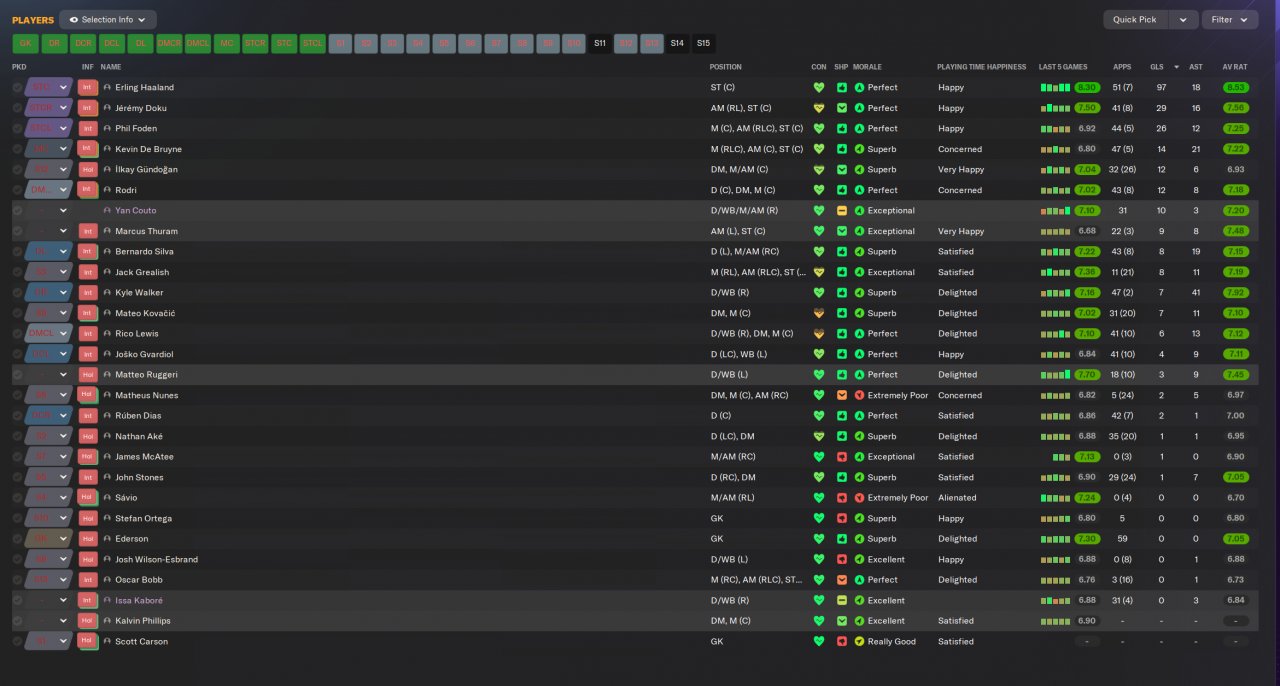Select the S11 substitute slot
The width and height of the screenshot is (1280, 686).
[599, 43]
